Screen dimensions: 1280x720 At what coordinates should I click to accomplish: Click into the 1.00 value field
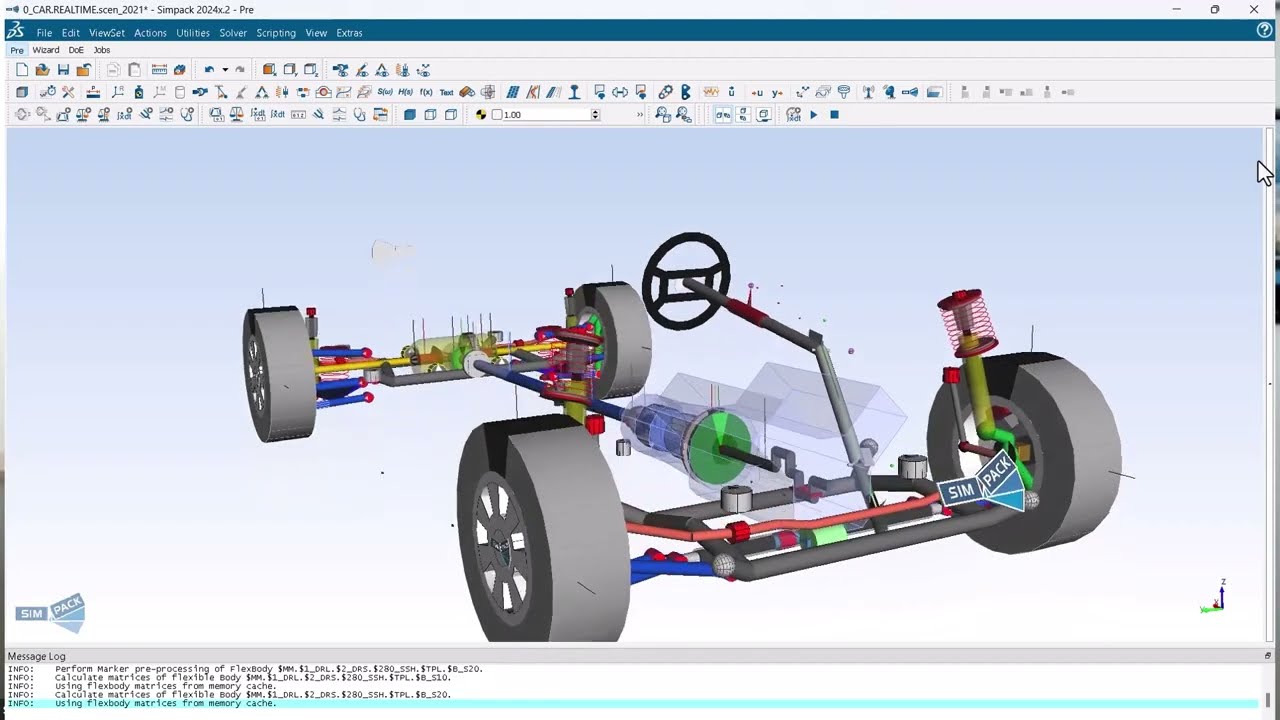[546, 115]
